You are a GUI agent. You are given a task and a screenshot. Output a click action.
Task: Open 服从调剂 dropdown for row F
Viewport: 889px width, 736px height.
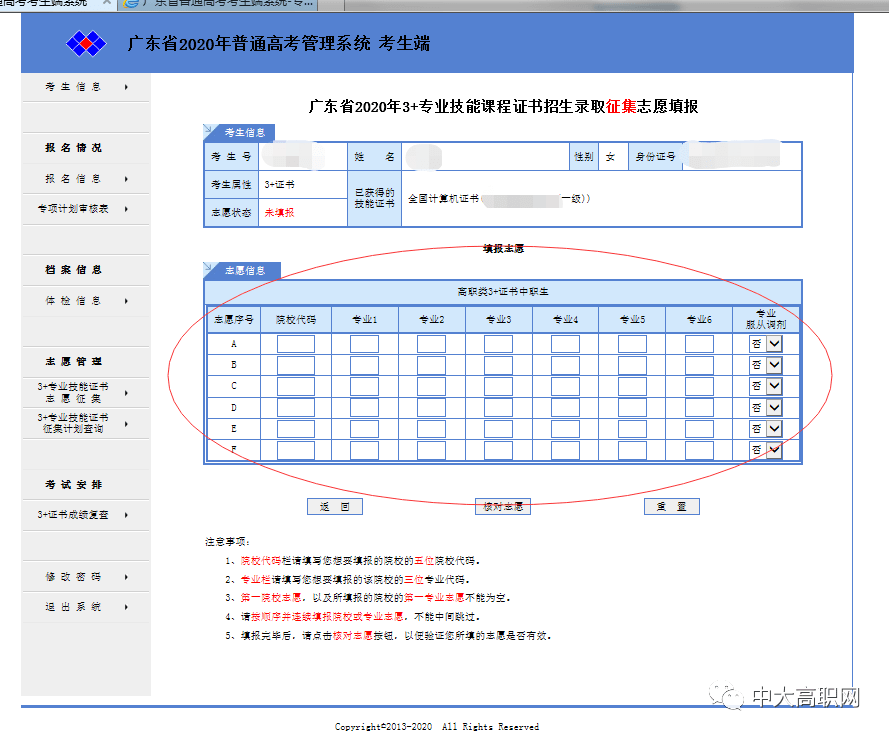(766, 450)
